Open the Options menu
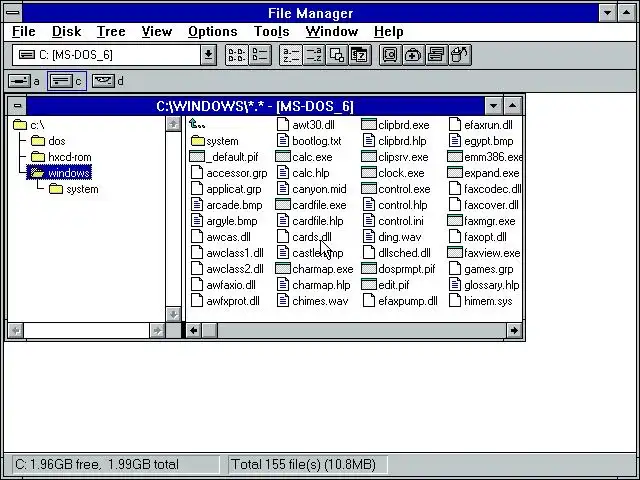640x480 pixels. [213, 31]
